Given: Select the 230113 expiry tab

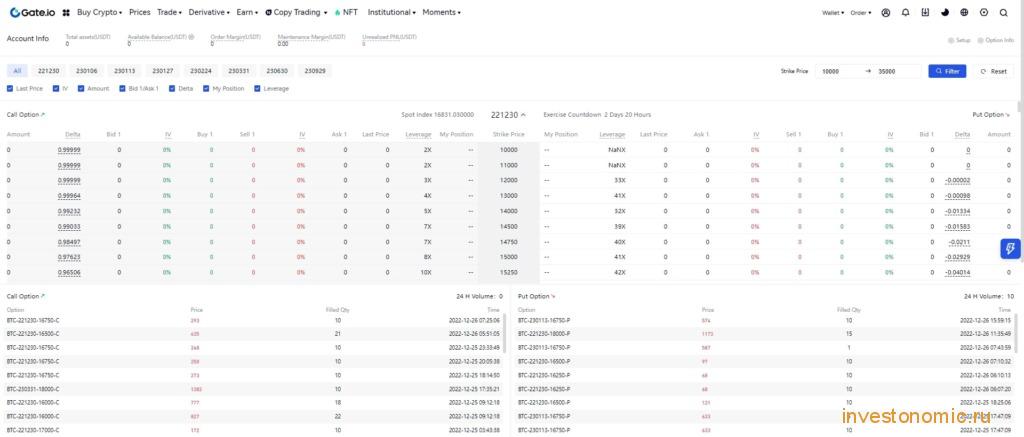Looking at the screenshot, I should tap(125, 71).
